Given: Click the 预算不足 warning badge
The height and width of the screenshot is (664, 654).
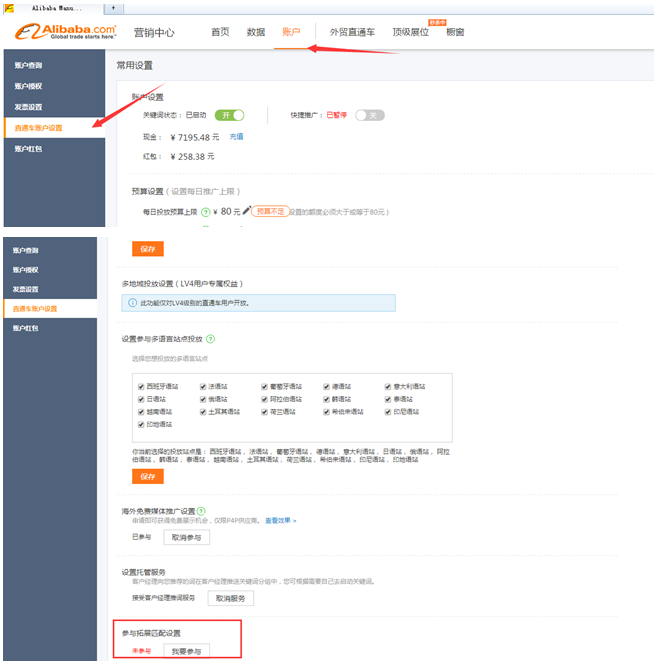Looking at the screenshot, I should click(x=270, y=212).
